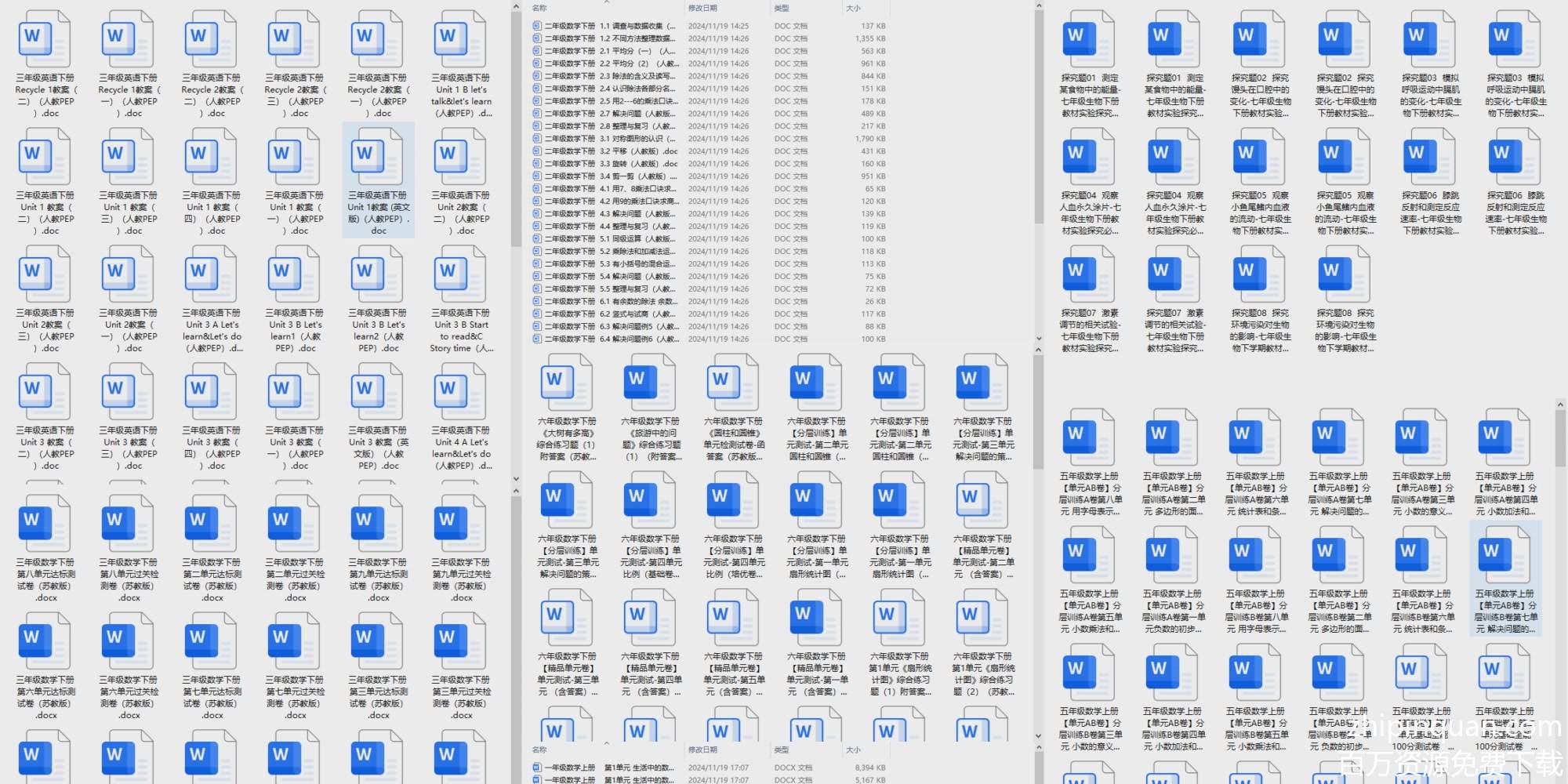Select the Unit 1 B let's talk&let's learn file icon
Viewport: 1568px width, 784px height.
click(x=461, y=39)
